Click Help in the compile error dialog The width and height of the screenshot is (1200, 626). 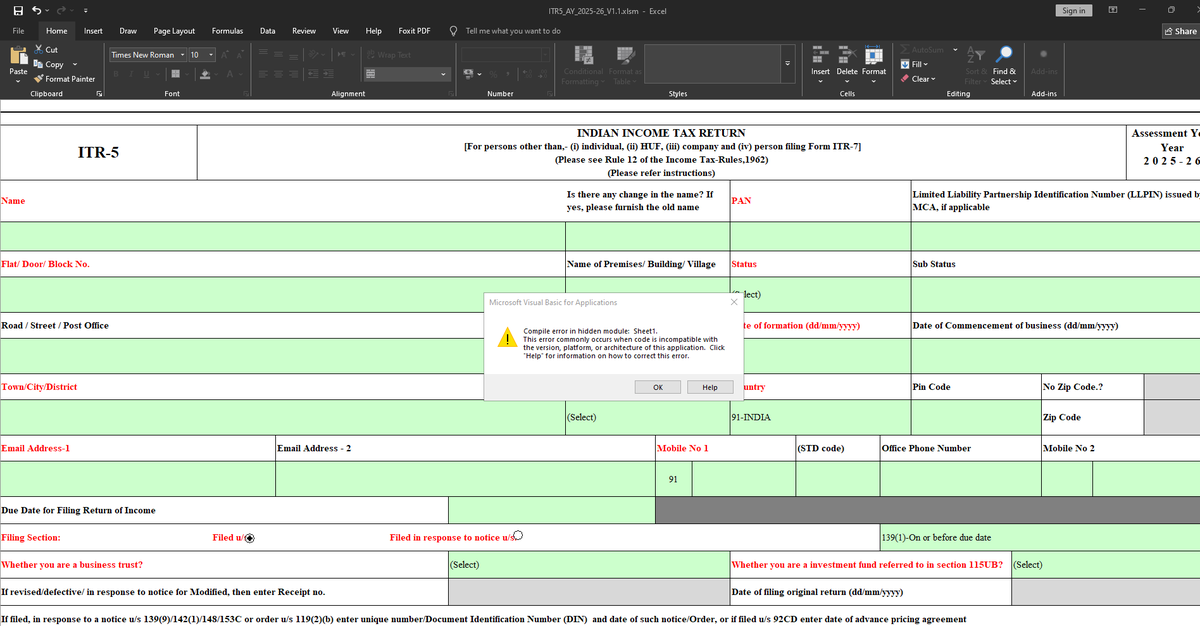[710, 387]
